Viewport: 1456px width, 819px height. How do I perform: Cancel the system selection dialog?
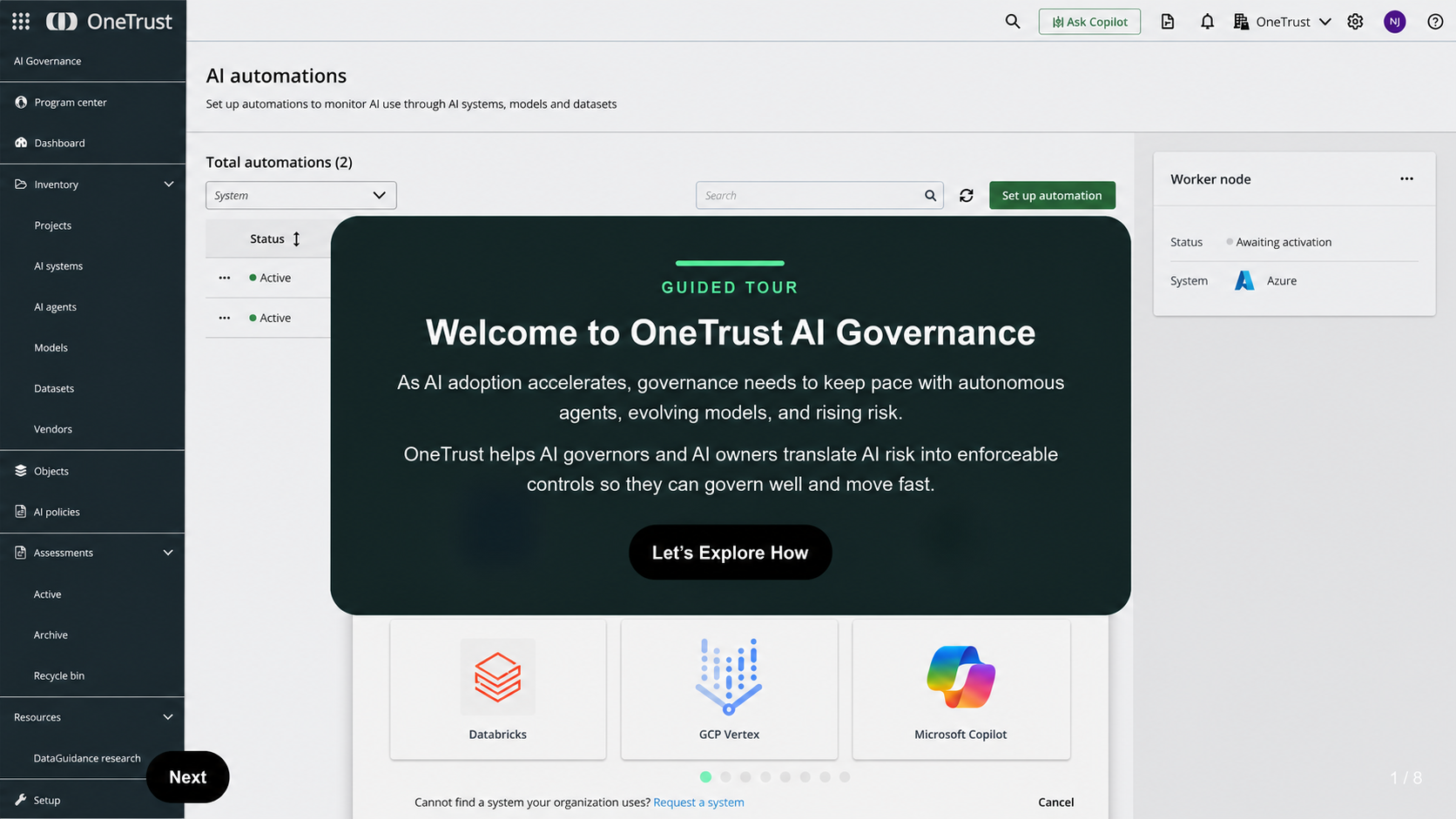pyautogui.click(x=1055, y=802)
